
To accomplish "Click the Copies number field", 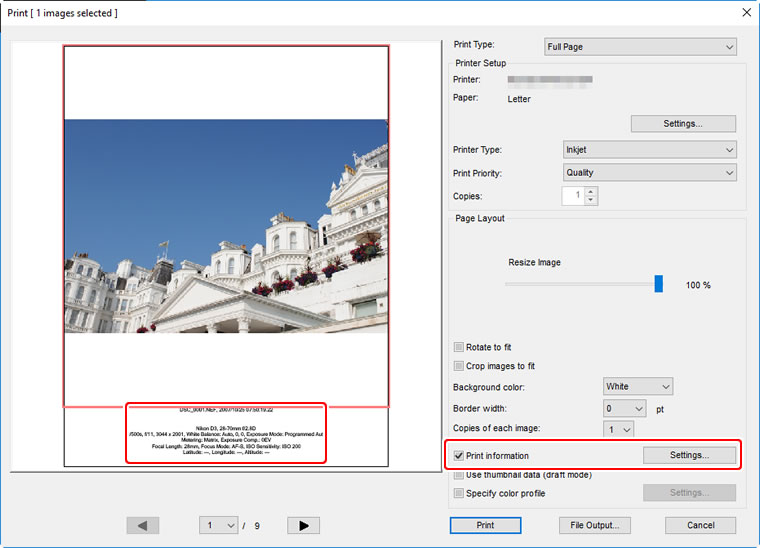I will 573,196.
